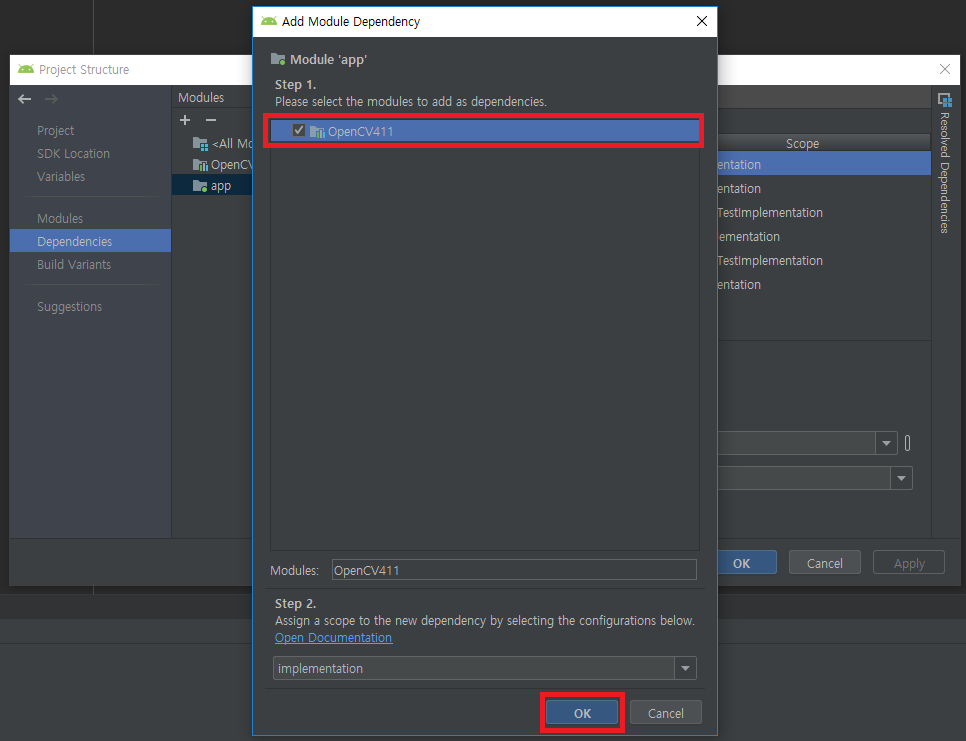Click the Android icon in Add Module Dependency title
Viewport: 966px width, 741px height.
coord(269,21)
